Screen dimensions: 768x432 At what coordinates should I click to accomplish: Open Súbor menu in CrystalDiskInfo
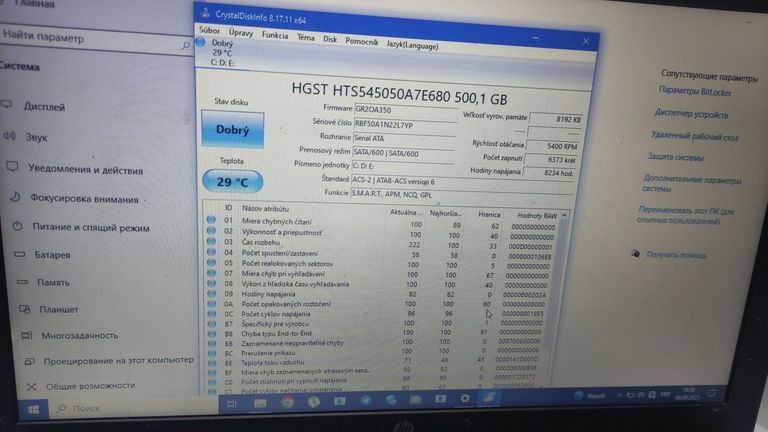[x=210, y=30]
